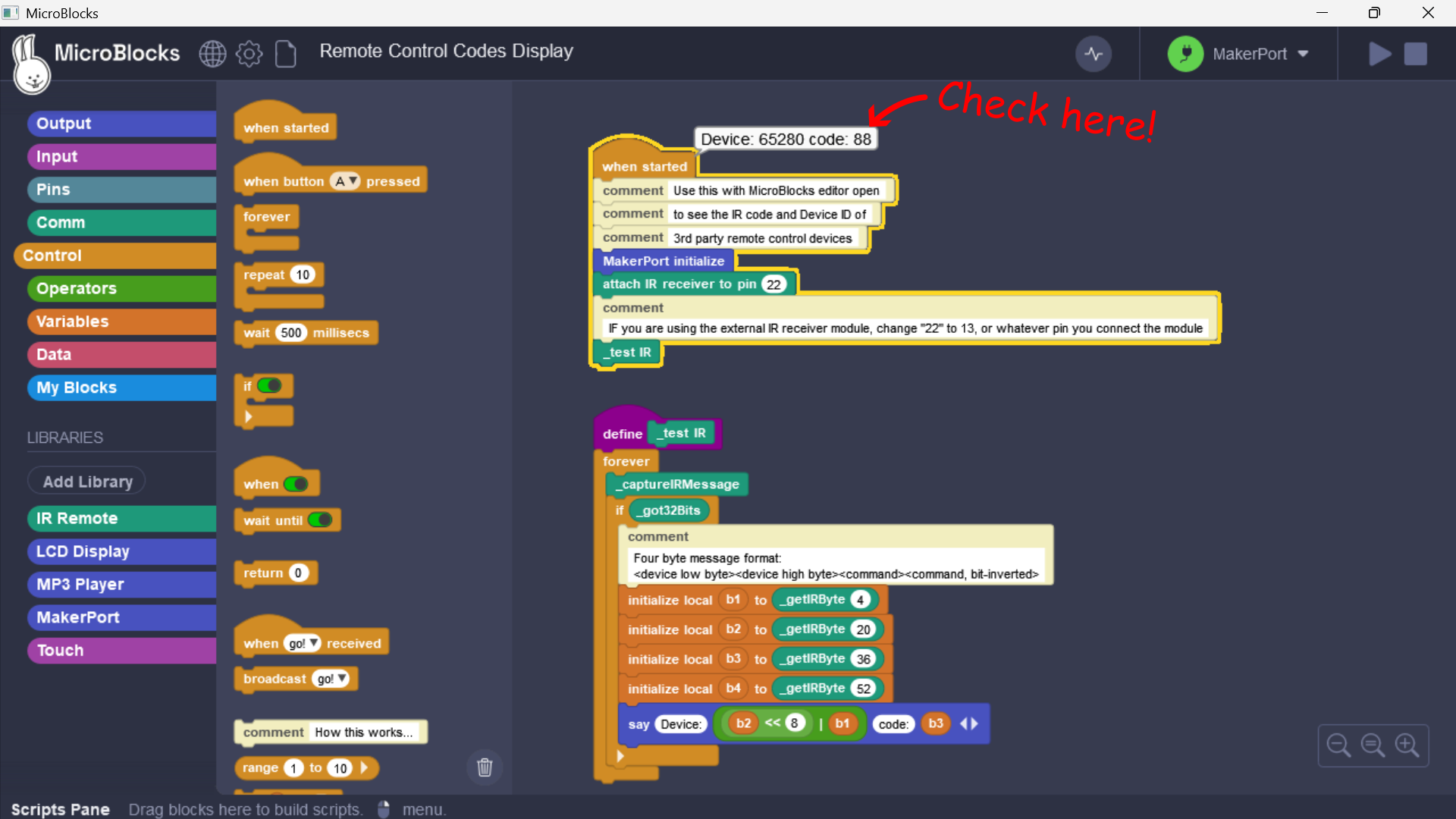Click the shift amount field showing 8
1456x819 pixels.
(795, 723)
